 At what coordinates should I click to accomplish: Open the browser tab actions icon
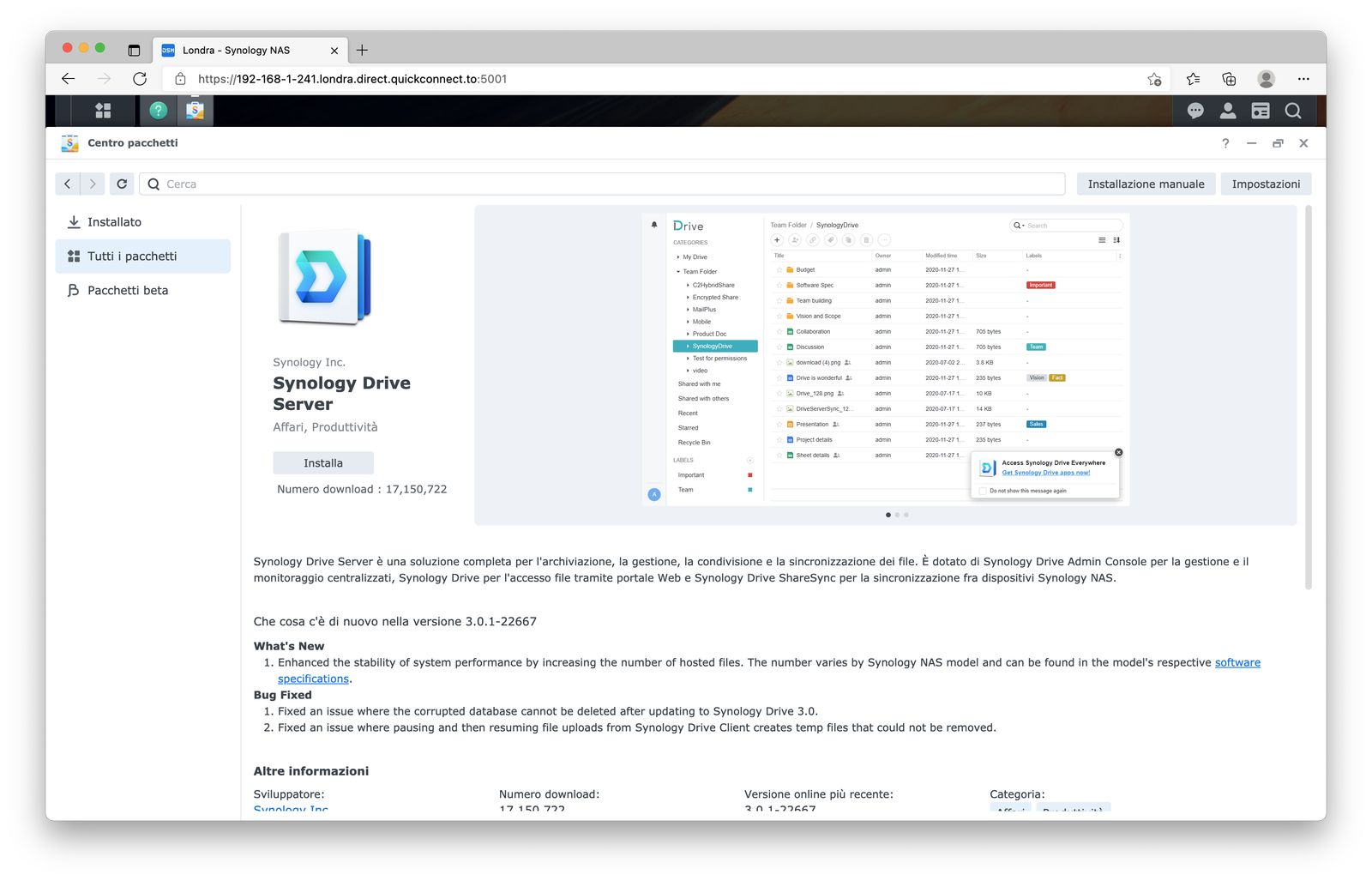134,51
